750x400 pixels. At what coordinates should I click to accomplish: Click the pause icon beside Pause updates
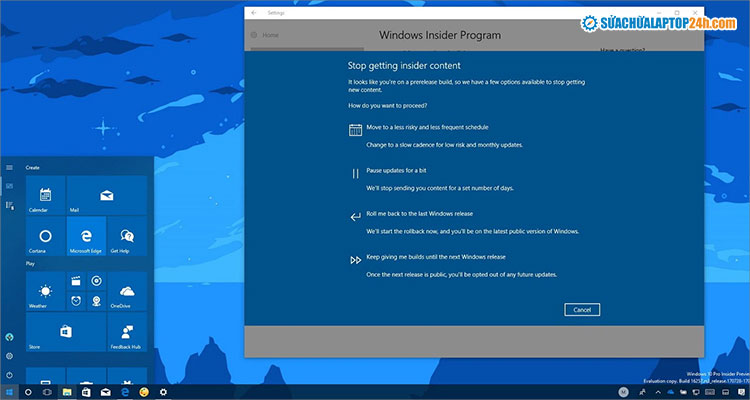(355, 174)
